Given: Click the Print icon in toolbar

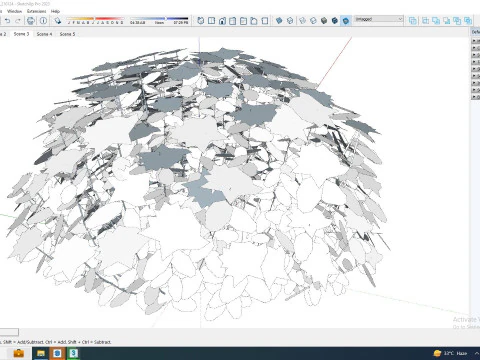Looking at the screenshot, I should (31, 21).
